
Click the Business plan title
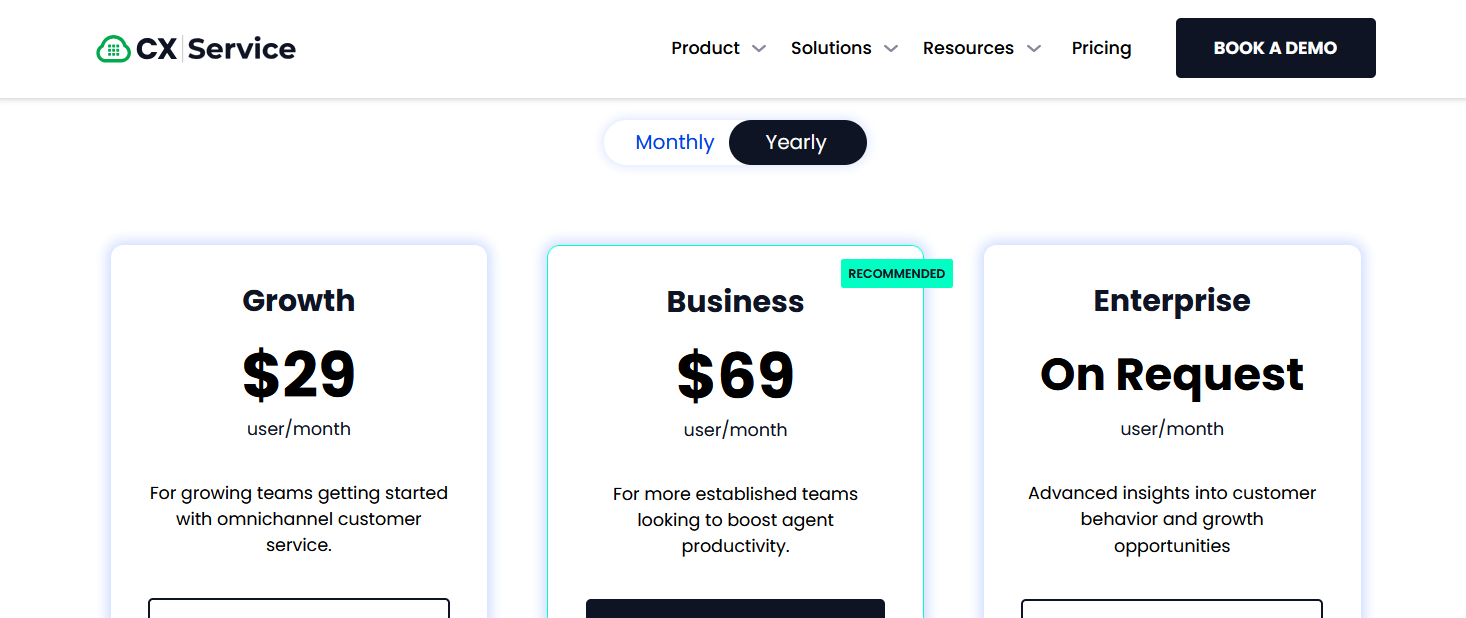click(x=735, y=301)
